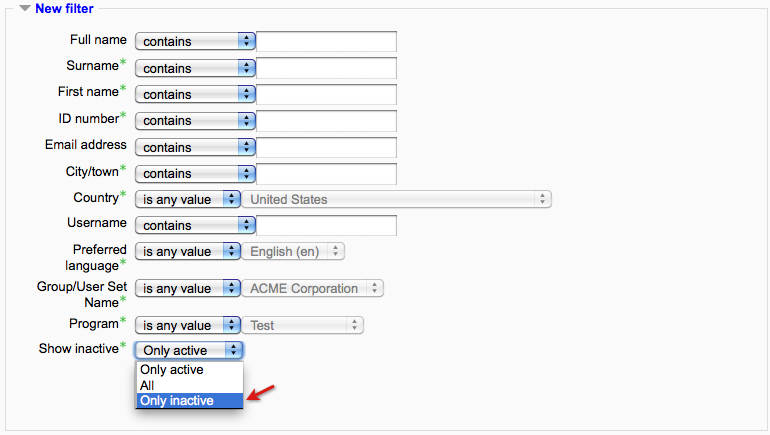
Task: Select 'All' in Show inactive list
Action: [189, 385]
